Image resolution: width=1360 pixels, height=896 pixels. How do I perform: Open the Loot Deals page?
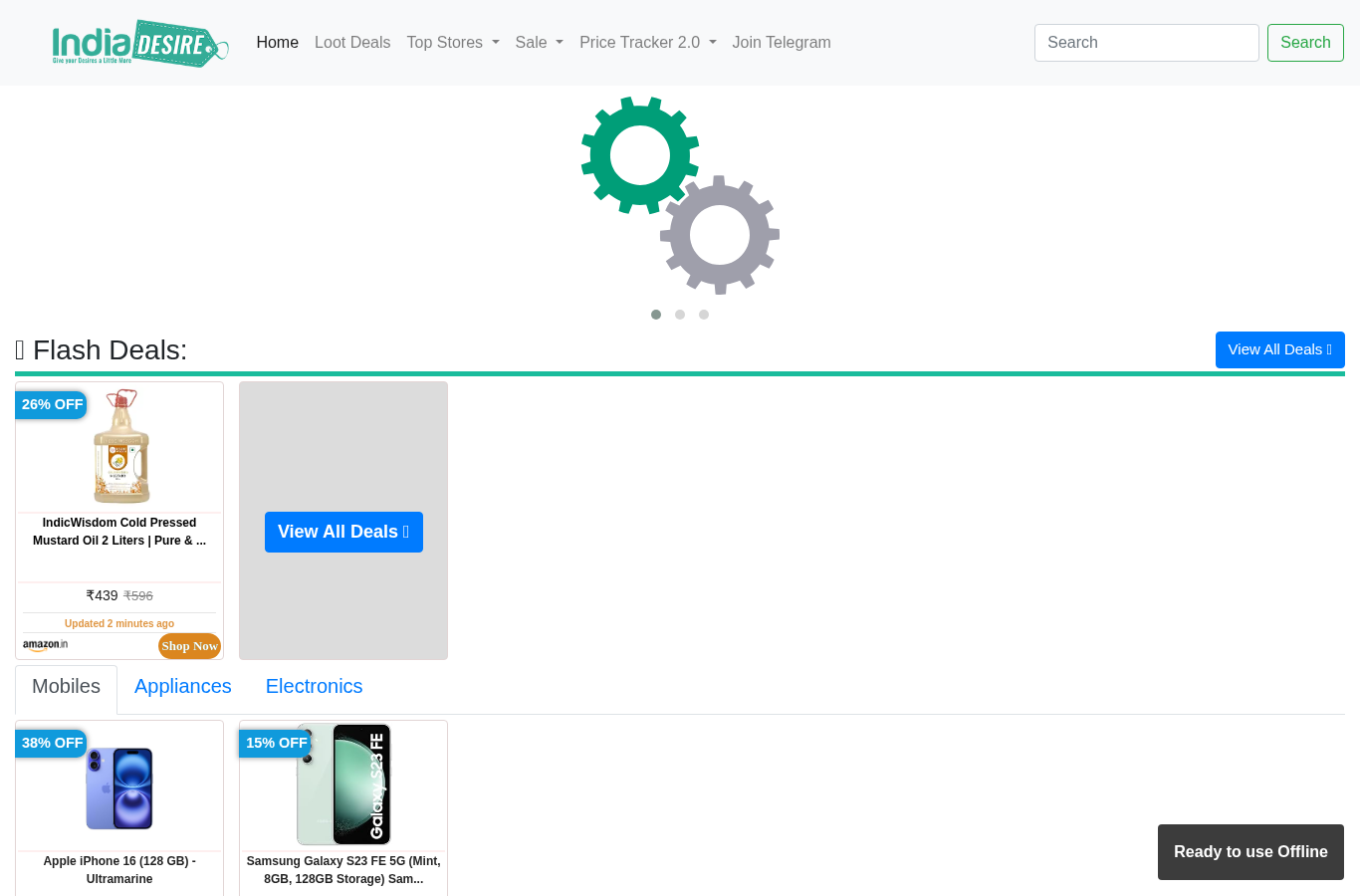pyautogui.click(x=352, y=43)
